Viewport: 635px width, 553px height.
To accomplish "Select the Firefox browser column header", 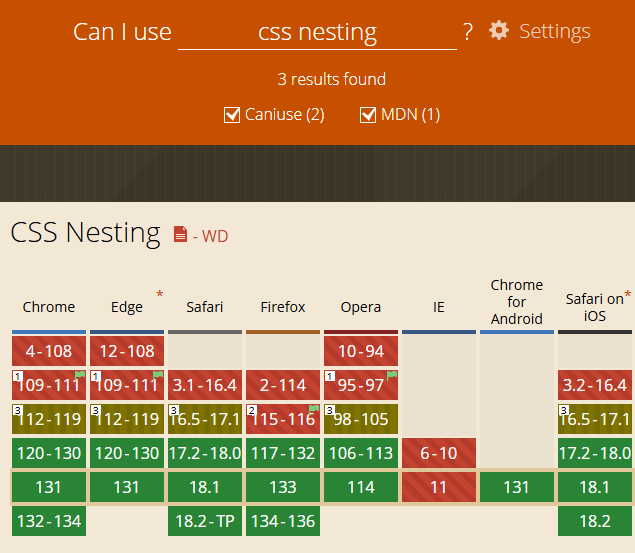I will [x=283, y=307].
